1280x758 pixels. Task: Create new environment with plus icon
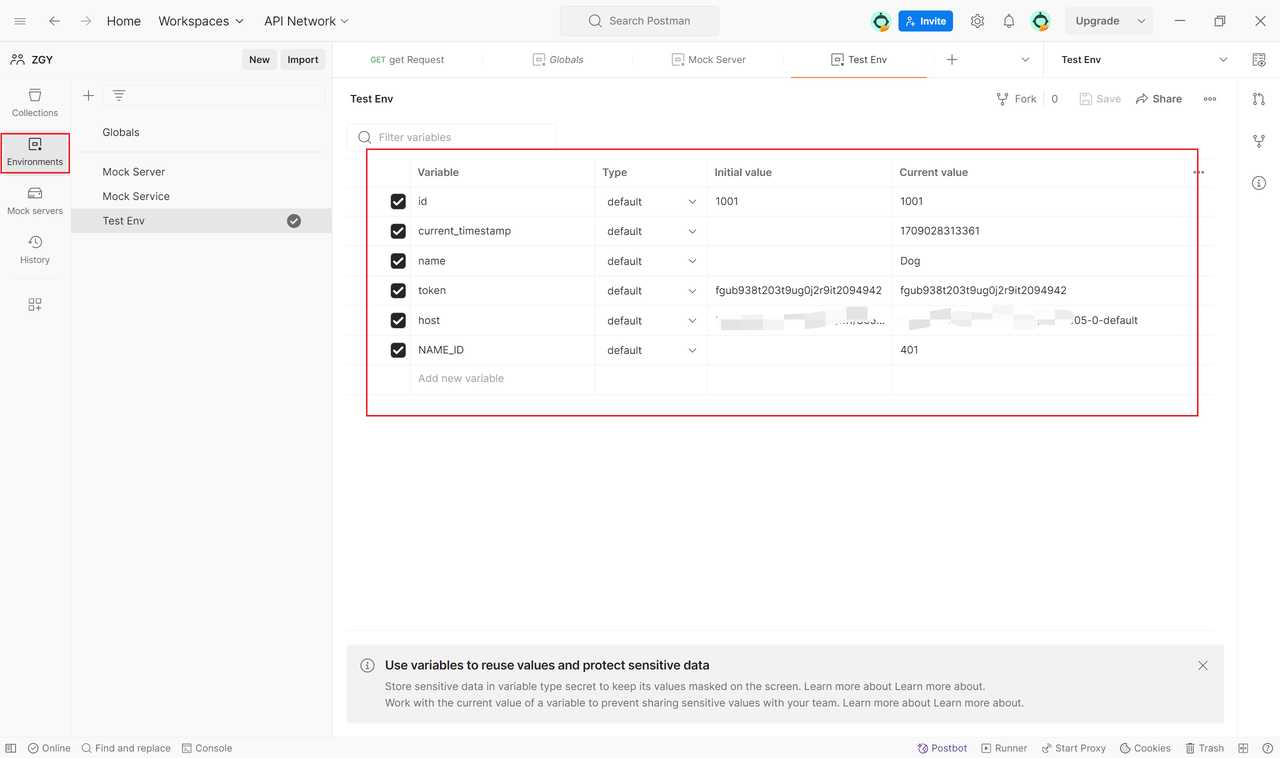tap(88, 95)
